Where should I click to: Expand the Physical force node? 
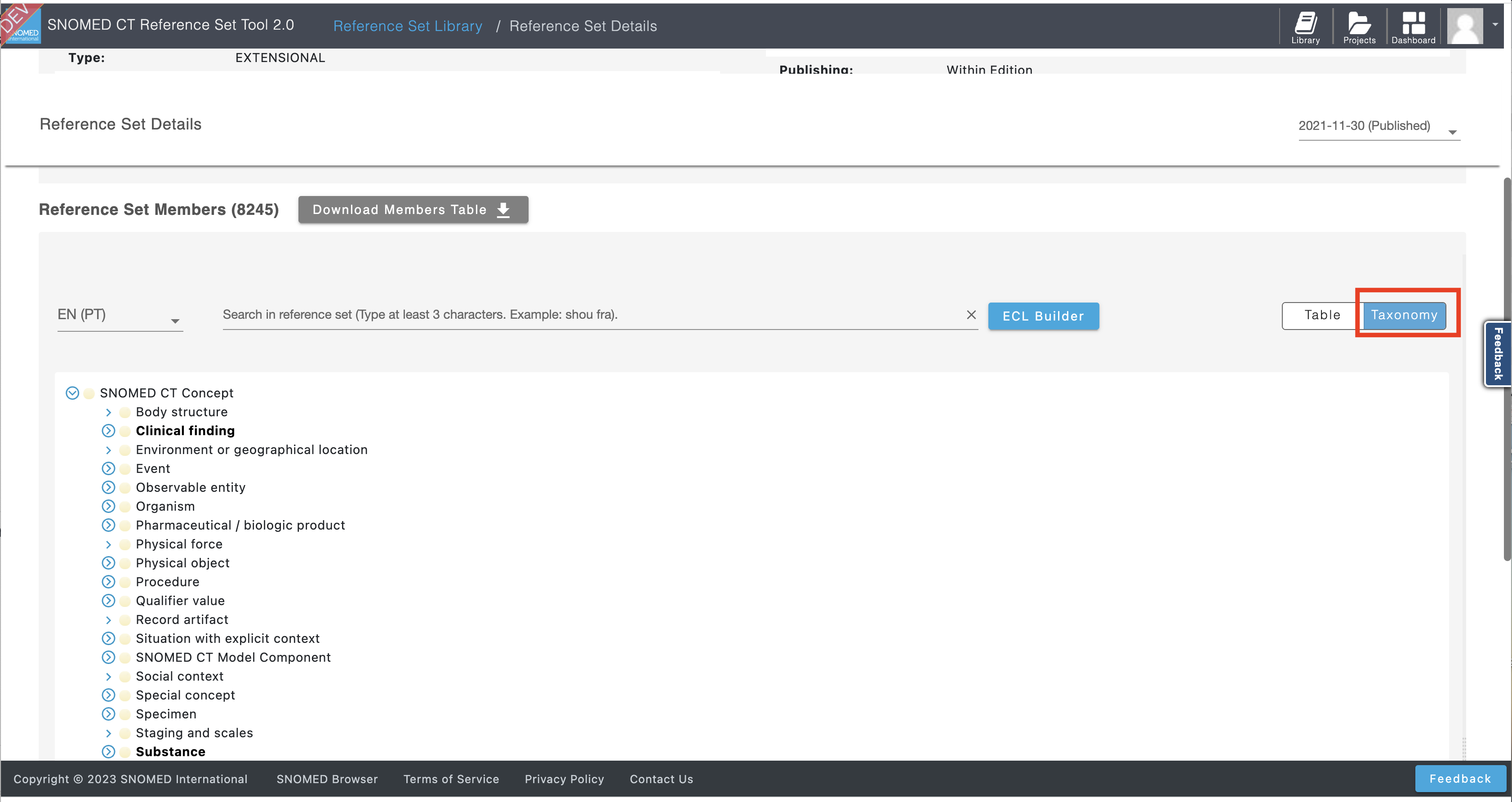(x=108, y=544)
